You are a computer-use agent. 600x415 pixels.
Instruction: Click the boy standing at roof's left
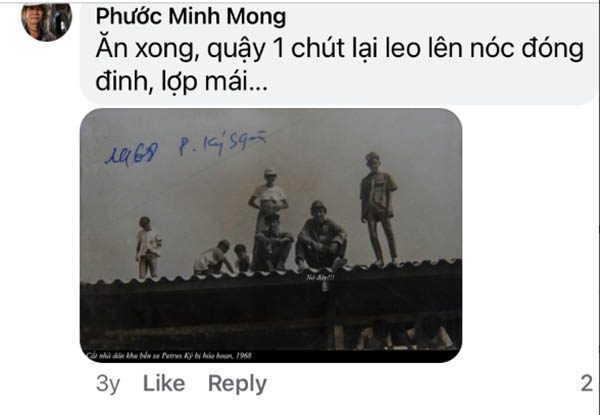pos(148,247)
